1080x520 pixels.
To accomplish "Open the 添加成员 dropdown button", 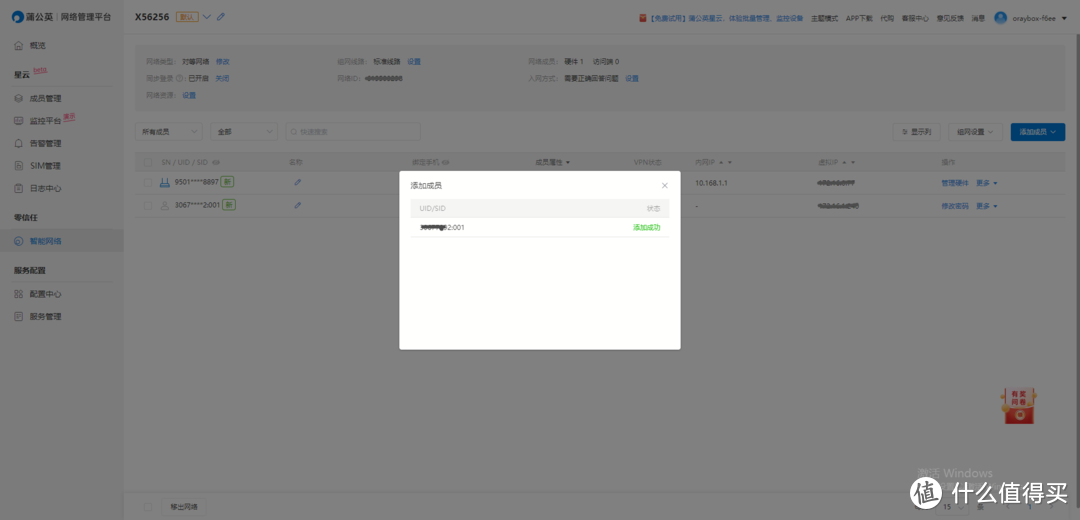I will (x=1037, y=132).
